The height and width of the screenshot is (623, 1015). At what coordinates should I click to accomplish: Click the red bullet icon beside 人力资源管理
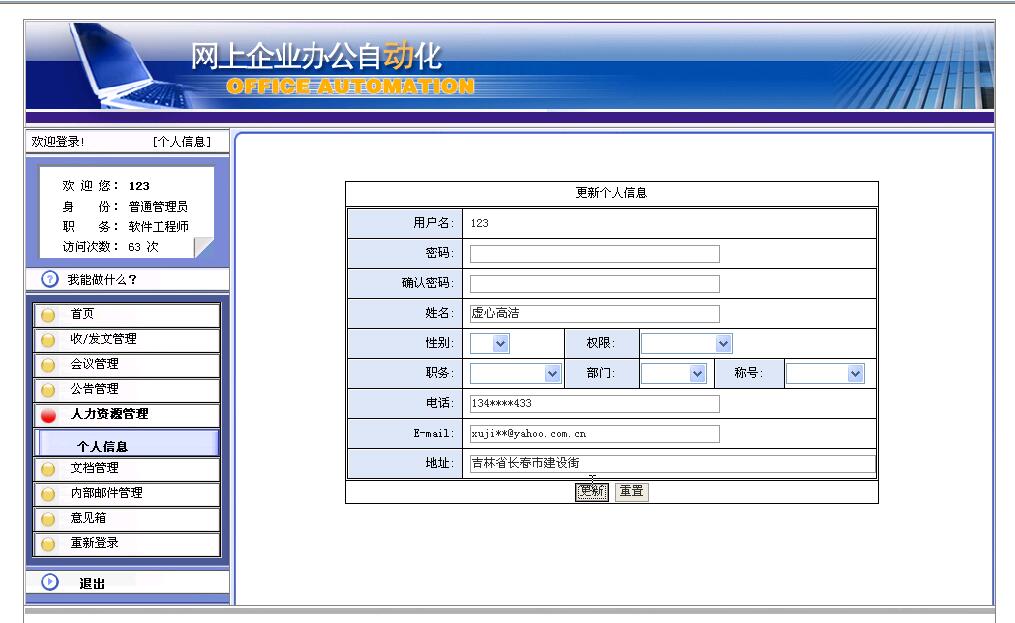pos(48,415)
